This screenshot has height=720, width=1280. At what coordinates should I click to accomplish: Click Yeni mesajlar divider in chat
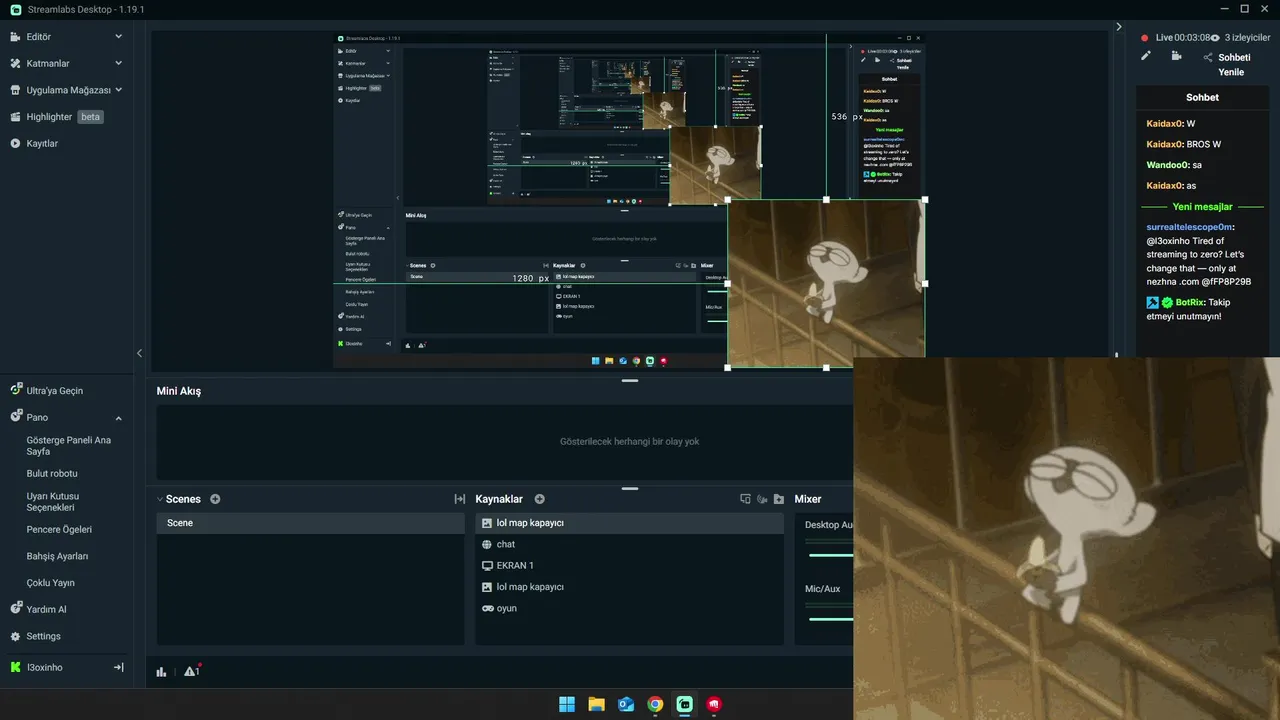click(1203, 207)
